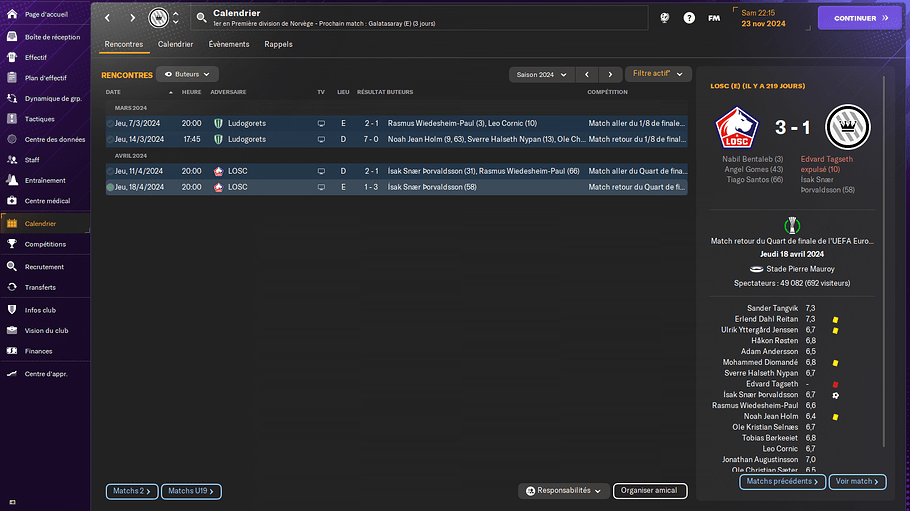Toggle the selection circle for 18/4/2024 LOSC match
The height and width of the screenshot is (511, 910).
tap(110, 187)
